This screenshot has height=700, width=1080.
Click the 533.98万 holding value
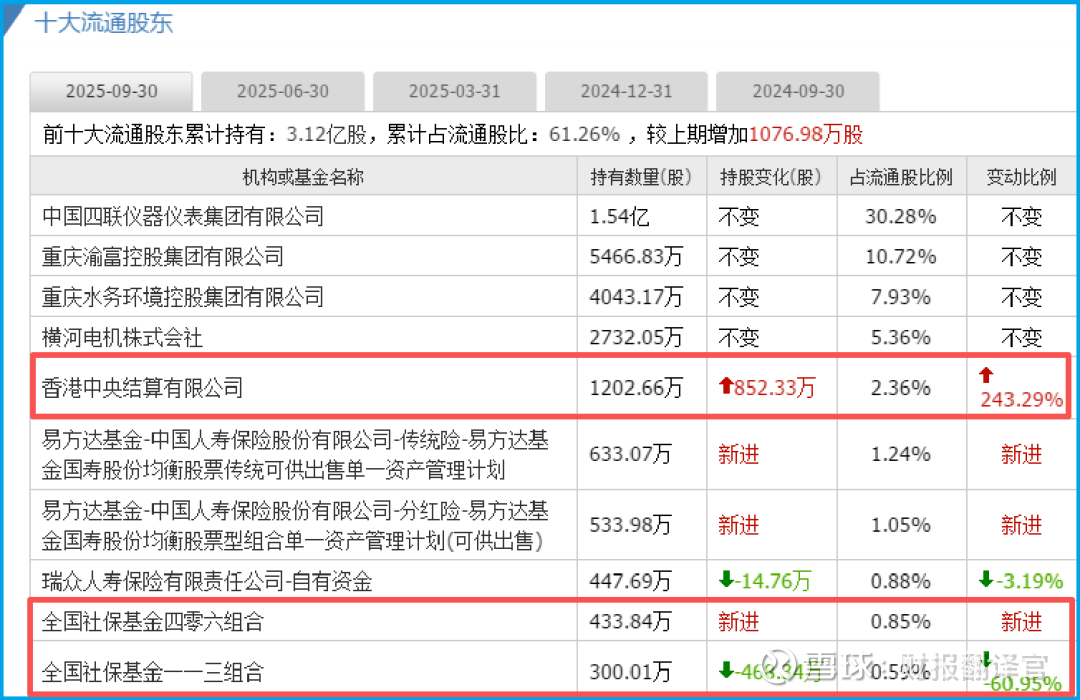[x=630, y=525]
